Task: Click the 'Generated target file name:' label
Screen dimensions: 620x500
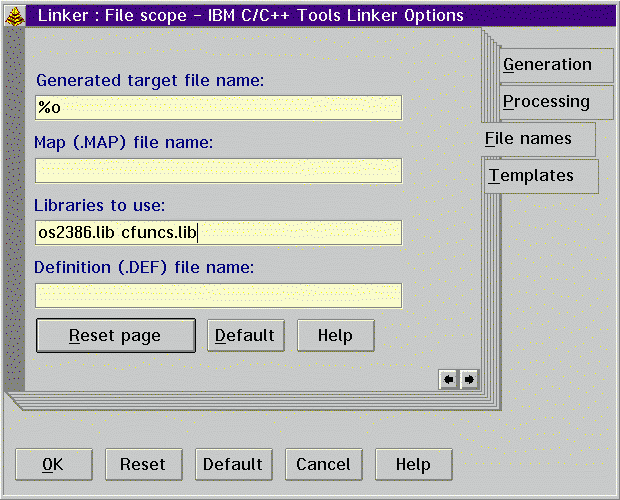Action: pos(150,81)
